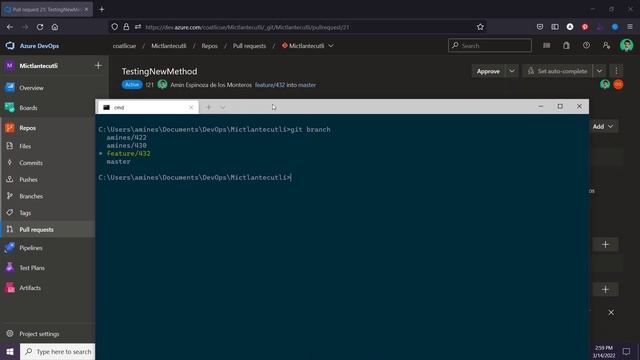Click amines/422 branch text in terminal
This screenshot has width=640, height=360.
tap(127, 138)
